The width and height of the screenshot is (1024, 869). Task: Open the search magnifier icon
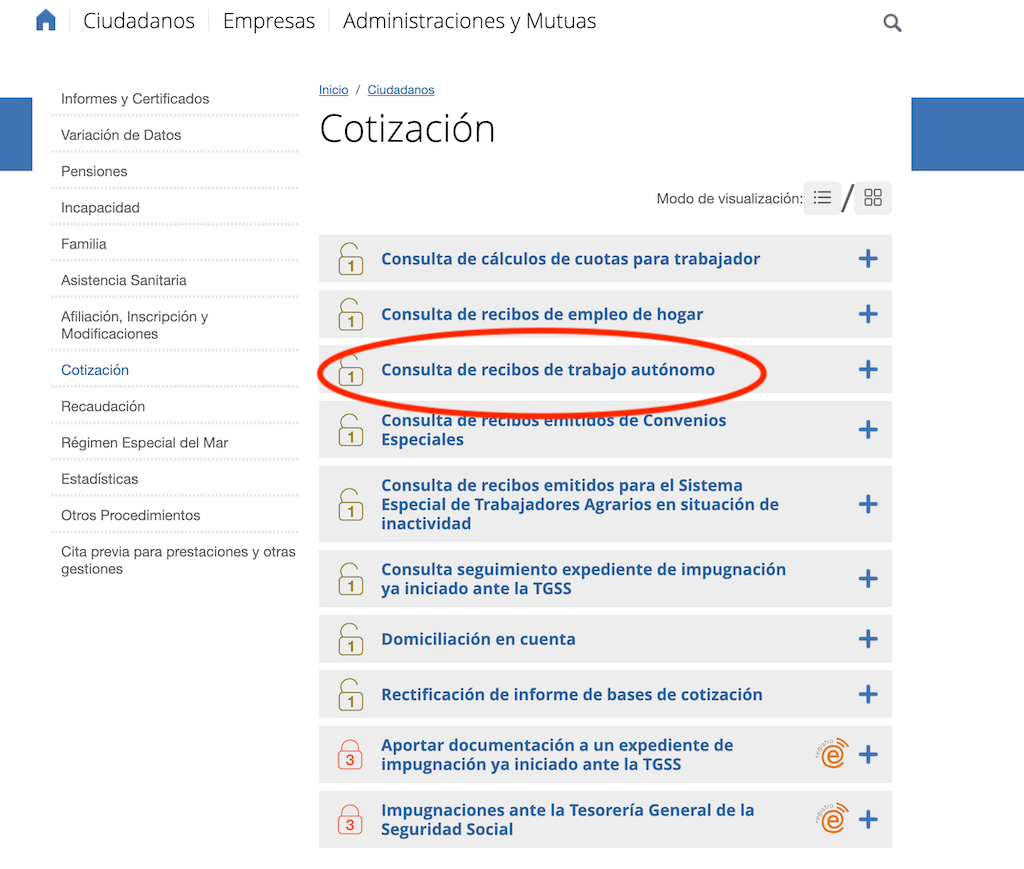point(892,23)
